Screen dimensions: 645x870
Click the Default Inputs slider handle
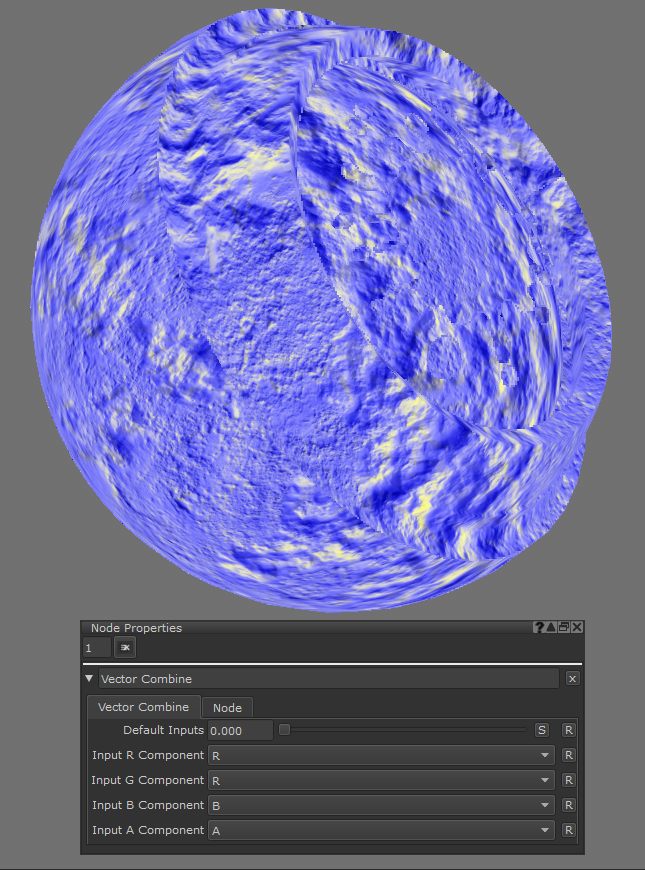tap(284, 730)
